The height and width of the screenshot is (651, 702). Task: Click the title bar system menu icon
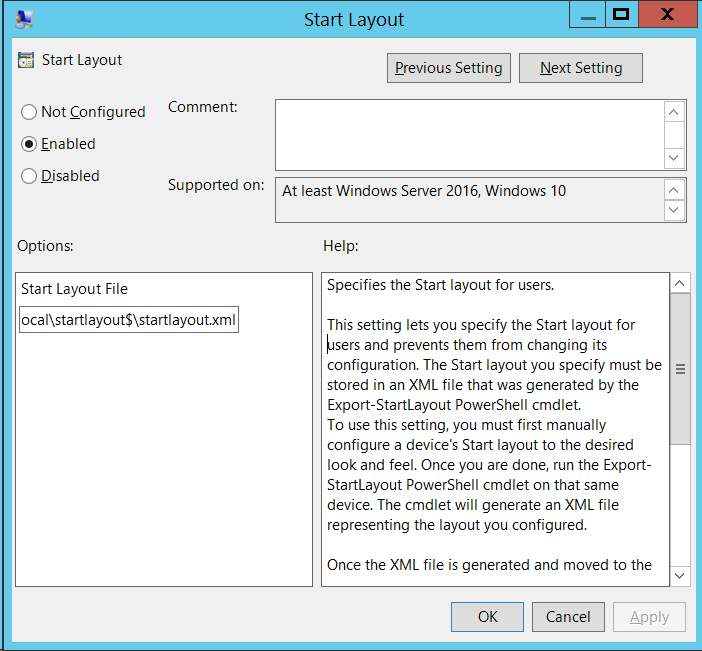click(23, 16)
